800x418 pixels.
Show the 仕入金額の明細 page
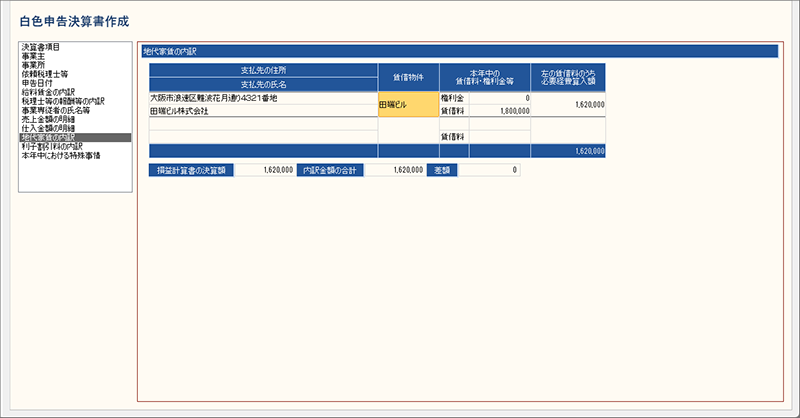pos(48,128)
